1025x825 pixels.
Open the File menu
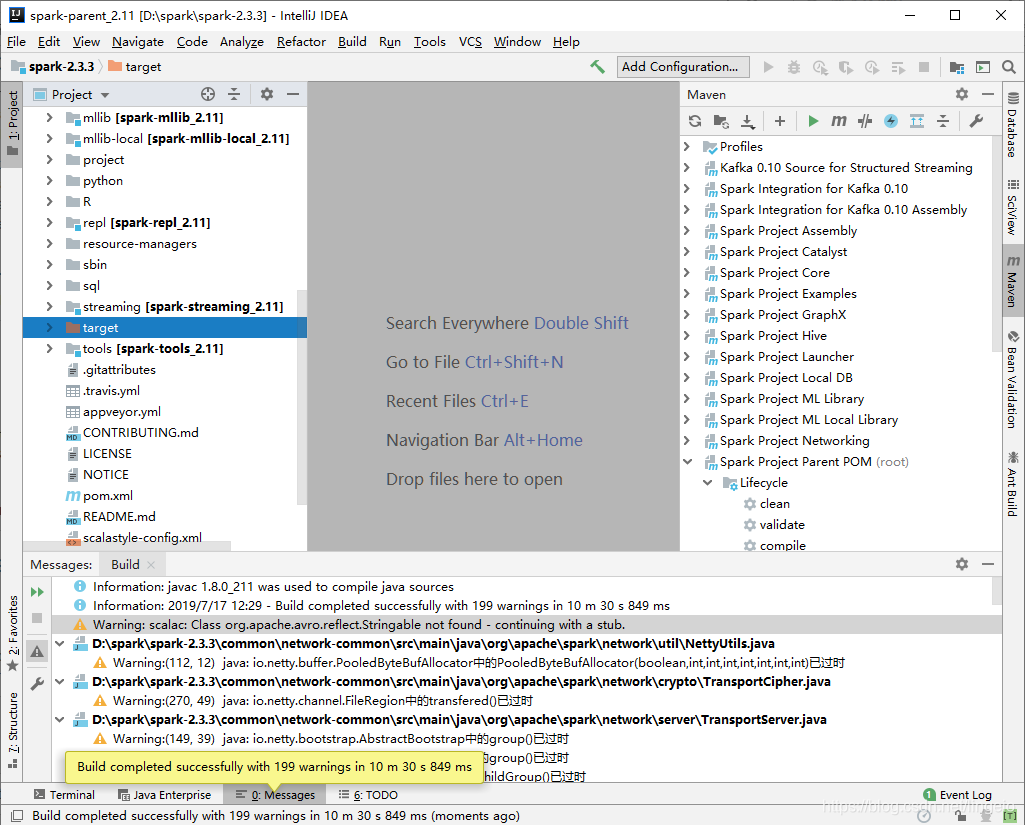click(x=16, y=42)
